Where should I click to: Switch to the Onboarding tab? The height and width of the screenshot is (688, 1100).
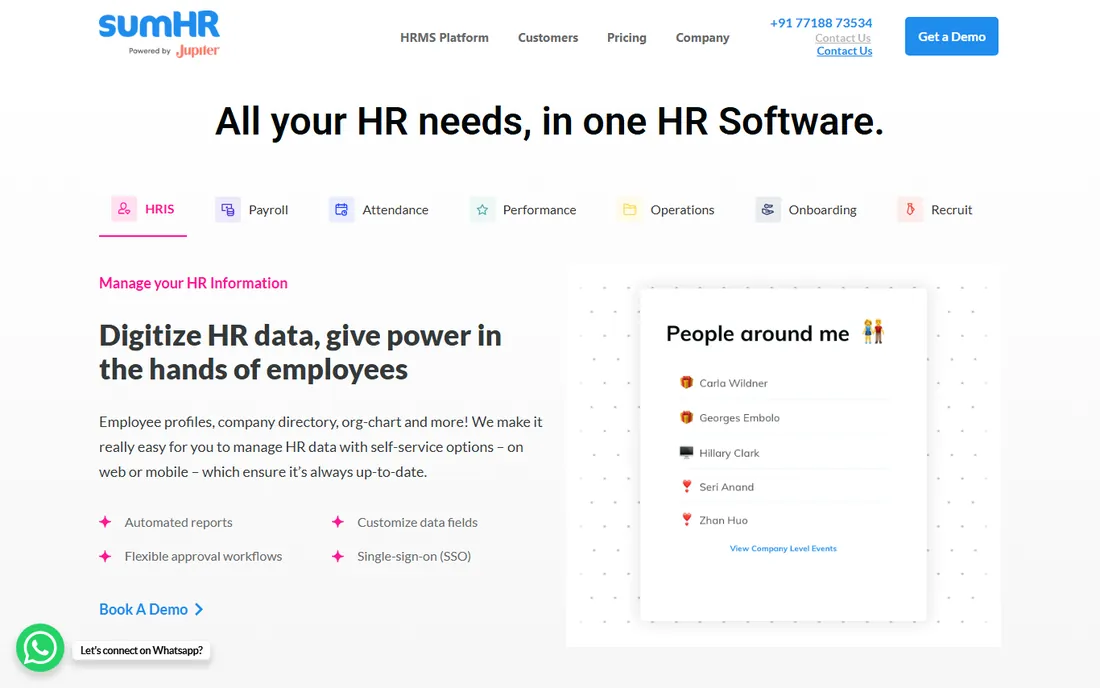[806, 210]
